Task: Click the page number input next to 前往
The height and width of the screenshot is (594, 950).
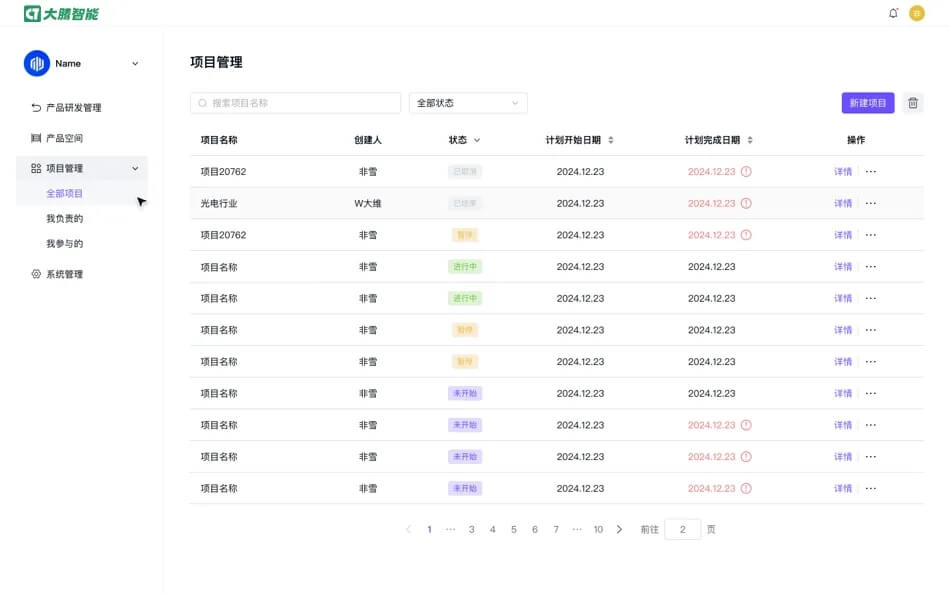Action: click(x=682, y=528)
